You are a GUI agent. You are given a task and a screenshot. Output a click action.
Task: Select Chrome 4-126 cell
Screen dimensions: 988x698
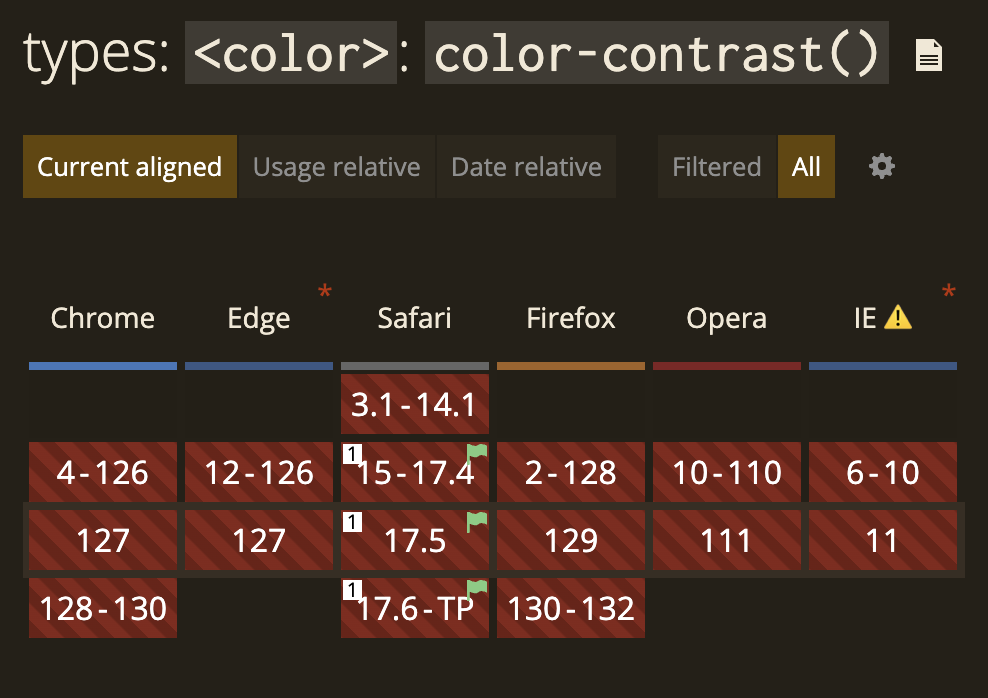[103, 472]
